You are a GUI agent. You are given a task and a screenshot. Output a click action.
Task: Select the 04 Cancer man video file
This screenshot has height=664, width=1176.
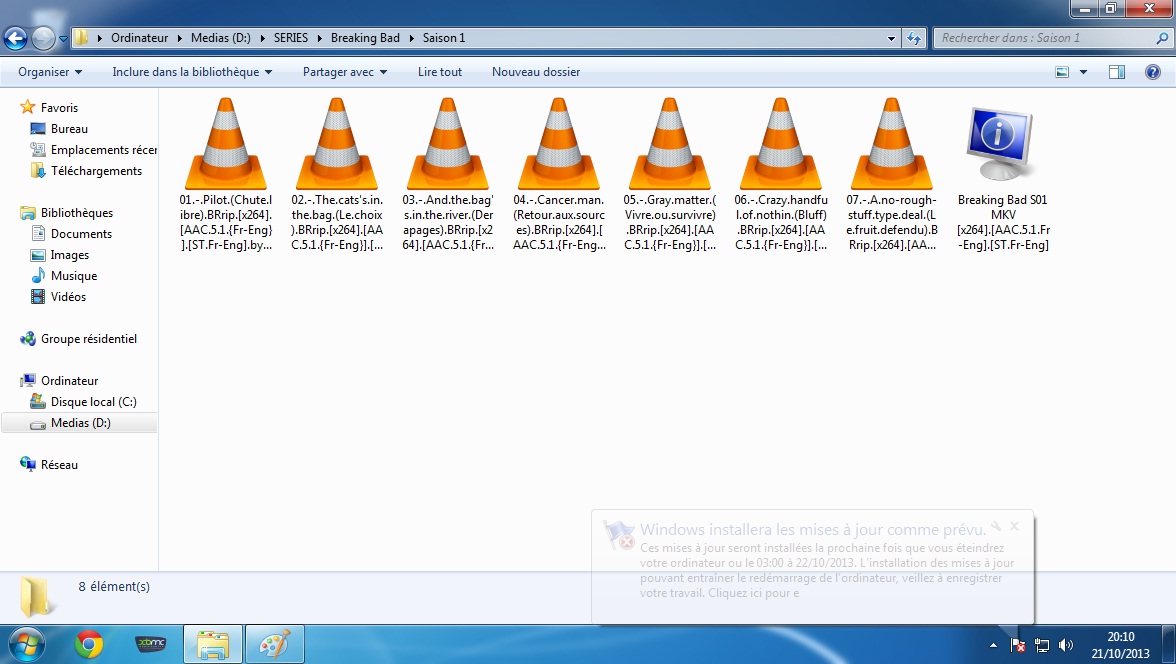pyautogui.click(x=559, y=174)
